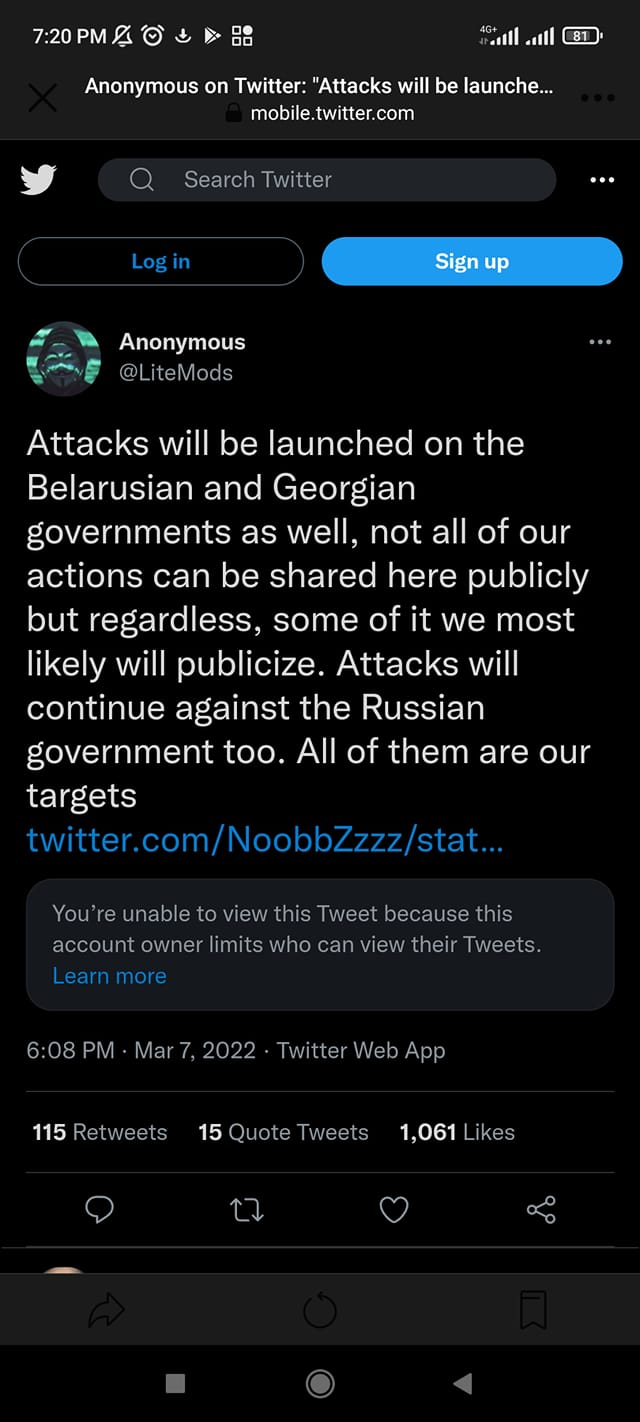Close the browser tab with X
The height and width of the screenshot is (1422, 640).
click(x=42, y=98)
